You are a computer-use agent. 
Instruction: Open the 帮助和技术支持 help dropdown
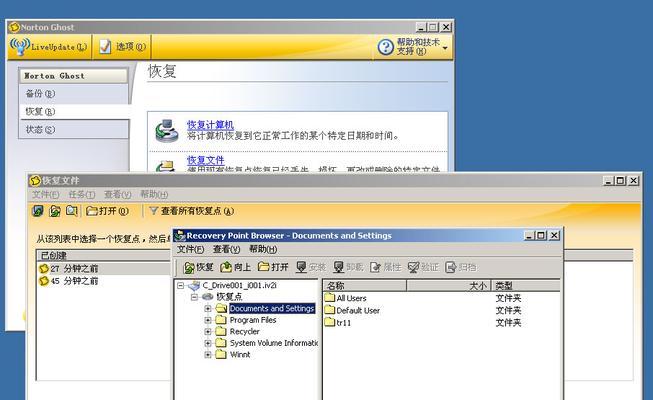click(x=412, y=47)
